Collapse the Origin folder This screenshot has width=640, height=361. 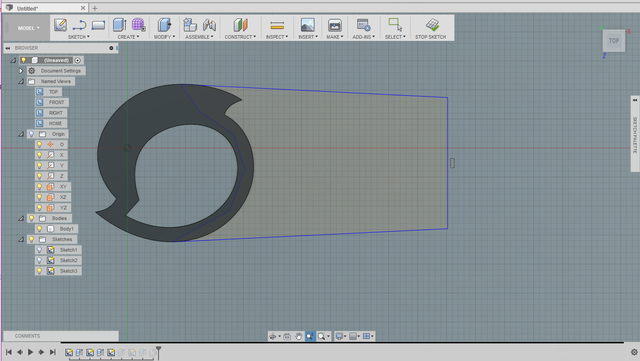click(21, 134)
